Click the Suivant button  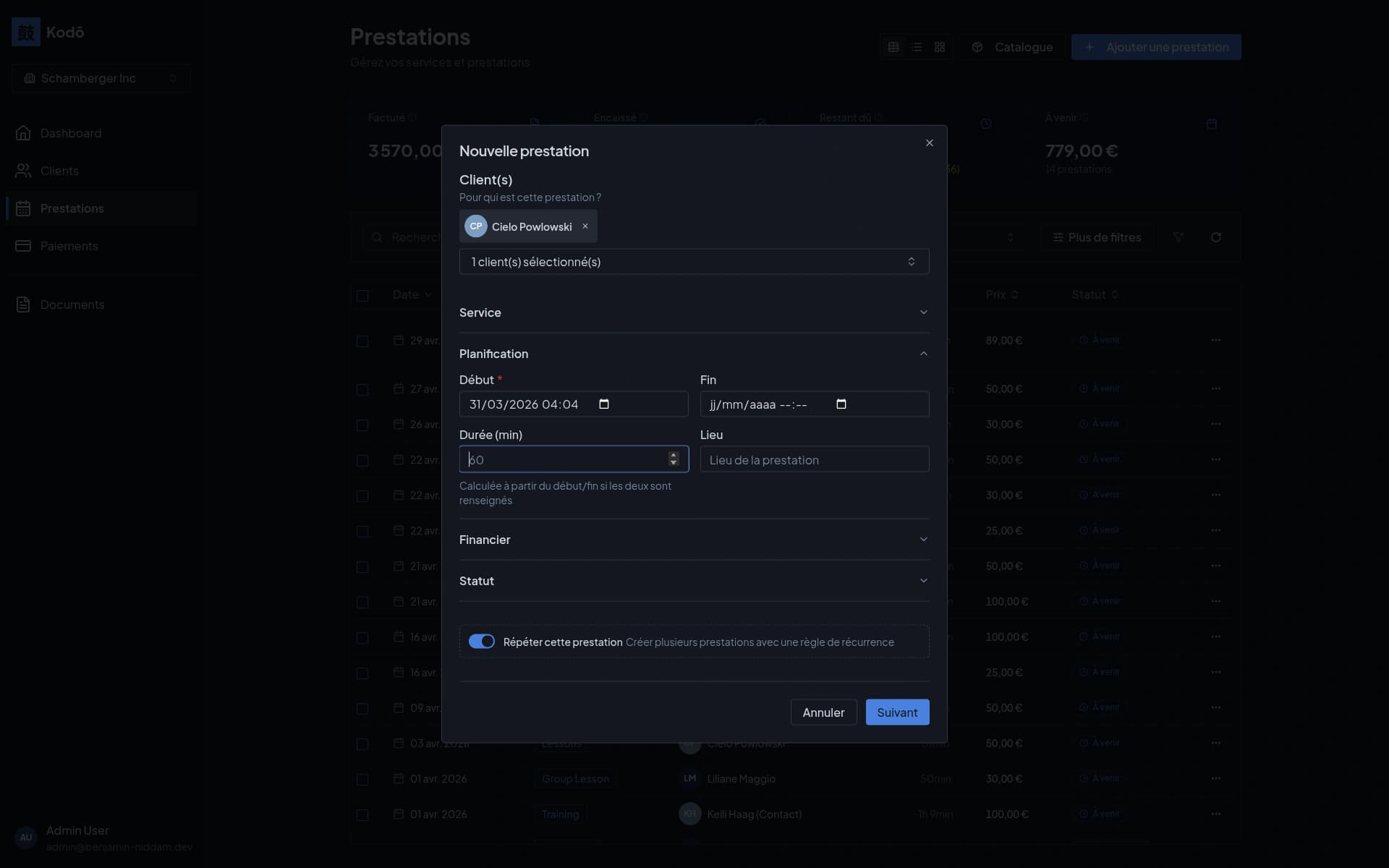pos(897,712)
